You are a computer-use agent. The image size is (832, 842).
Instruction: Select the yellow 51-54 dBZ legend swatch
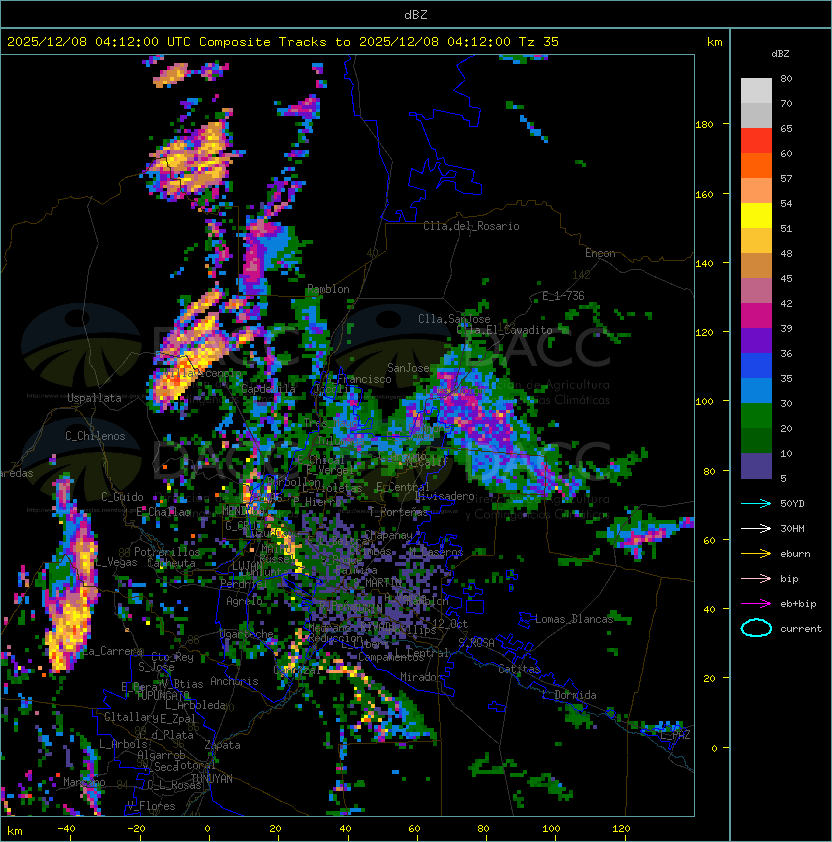(x=756, y=216)
